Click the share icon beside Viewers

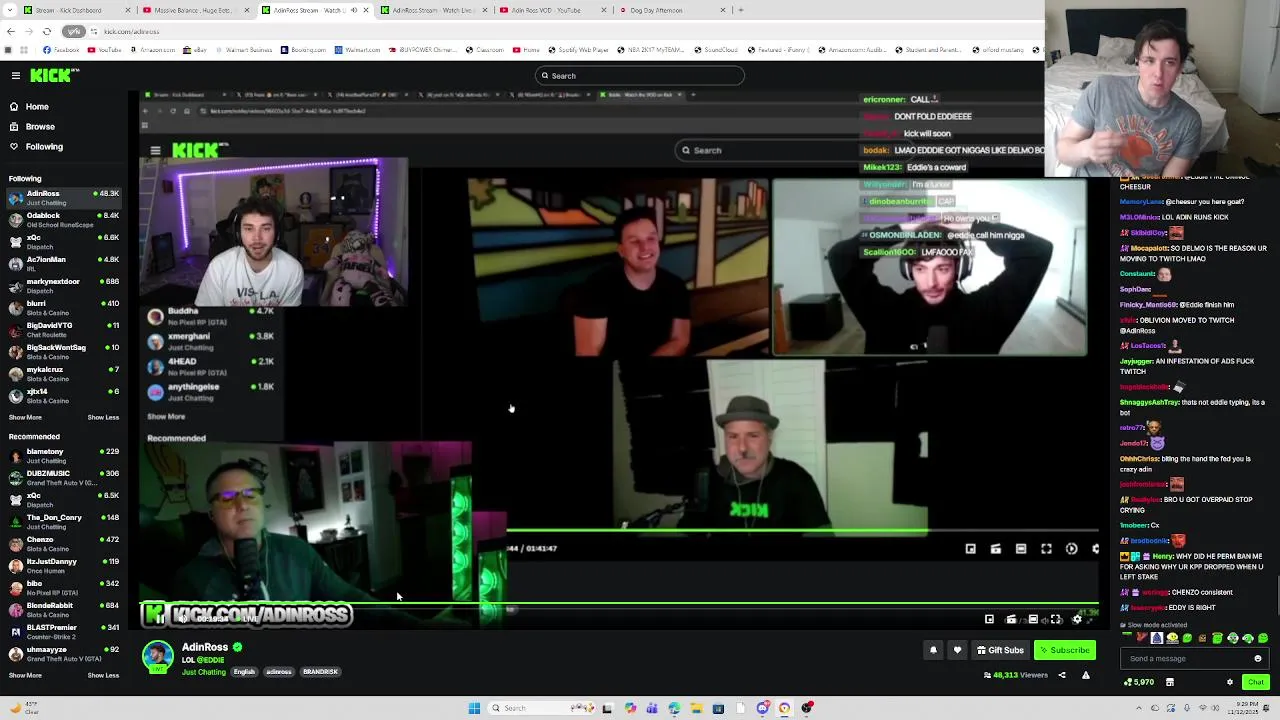(1062, 675)
